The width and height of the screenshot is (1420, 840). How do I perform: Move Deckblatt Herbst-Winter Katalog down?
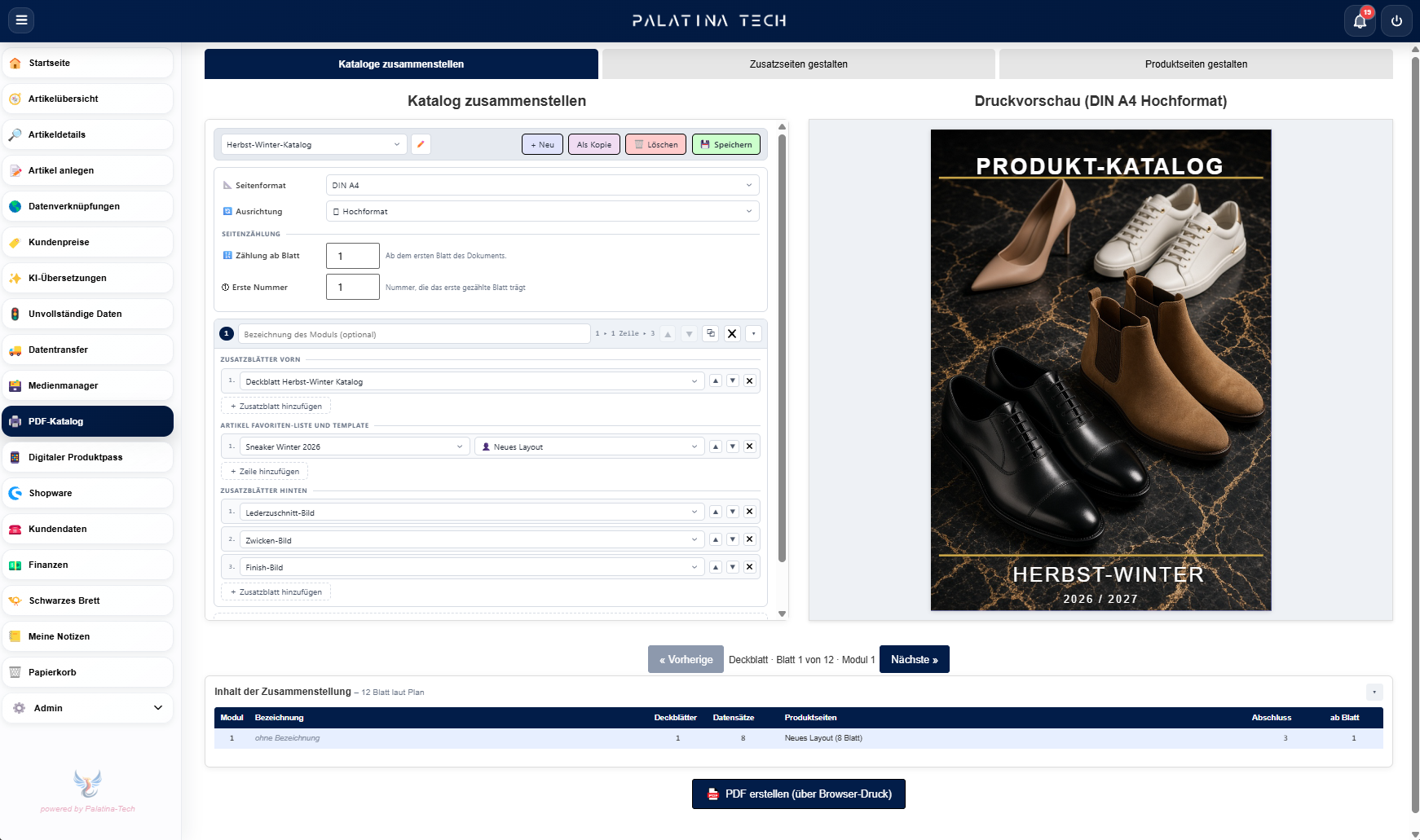[733, 380]
